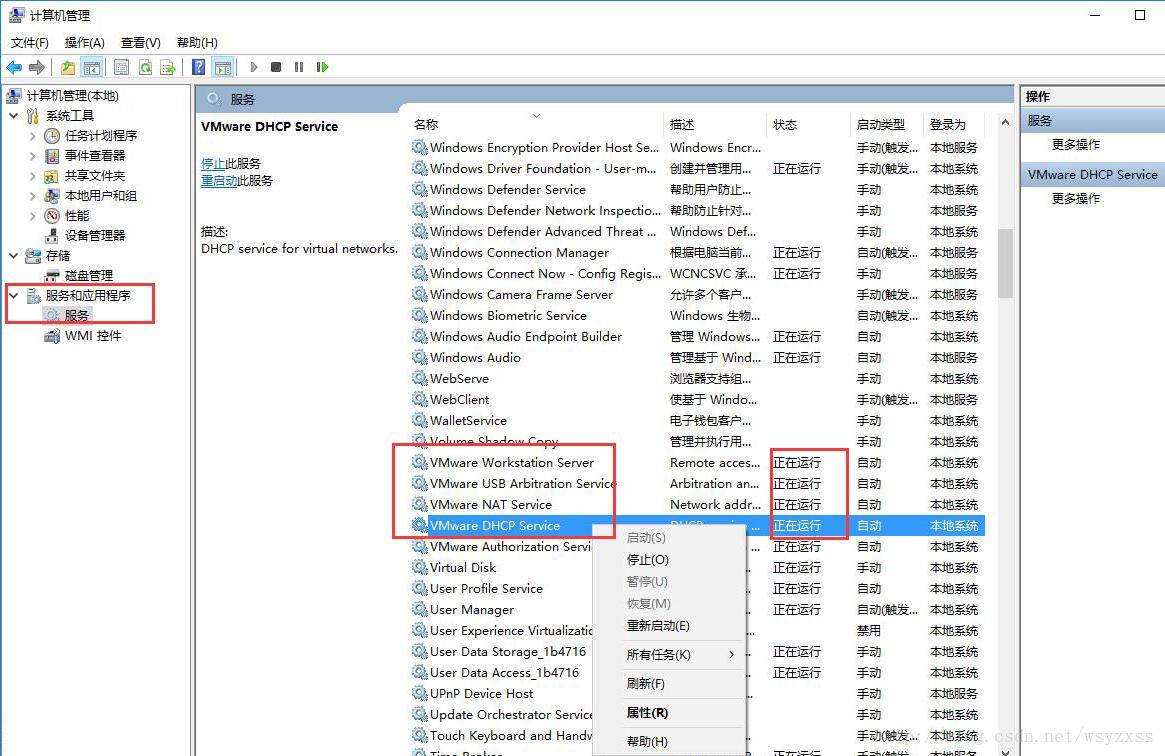Click the Stop service square icon
The height and width of the screenshot is (756, 1165).
pyautogui.click(x=276, y=68)
